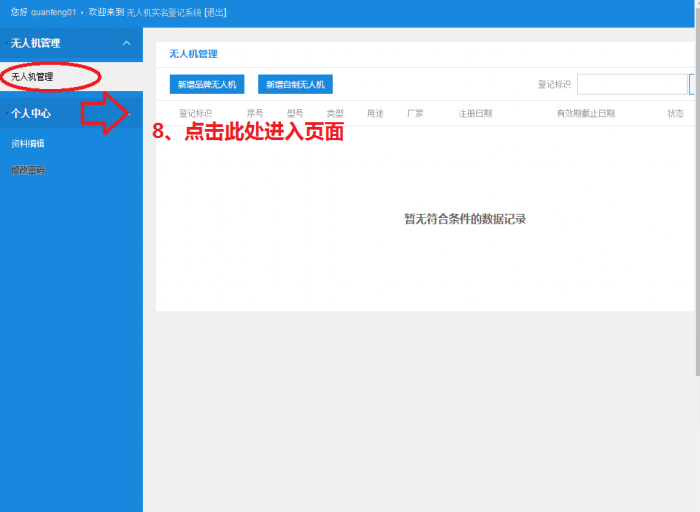Click the 有效期截止日期 column header
The image size is (700, 512).
pos(586,113)
